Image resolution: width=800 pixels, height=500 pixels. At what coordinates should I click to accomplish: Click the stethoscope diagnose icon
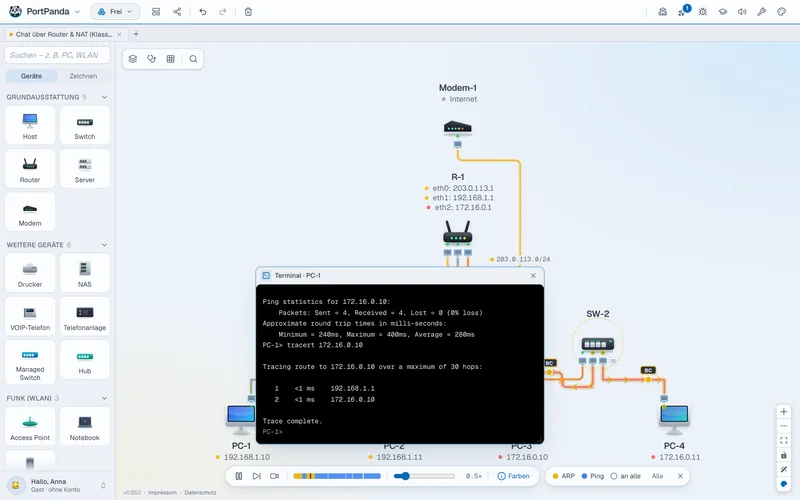tap(152, 59)
